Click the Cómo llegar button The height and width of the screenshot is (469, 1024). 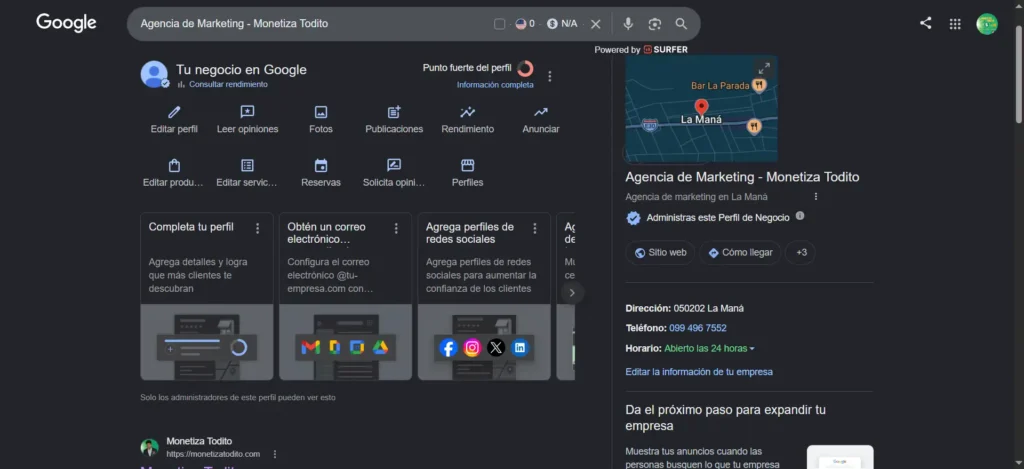tap(740, 253)
